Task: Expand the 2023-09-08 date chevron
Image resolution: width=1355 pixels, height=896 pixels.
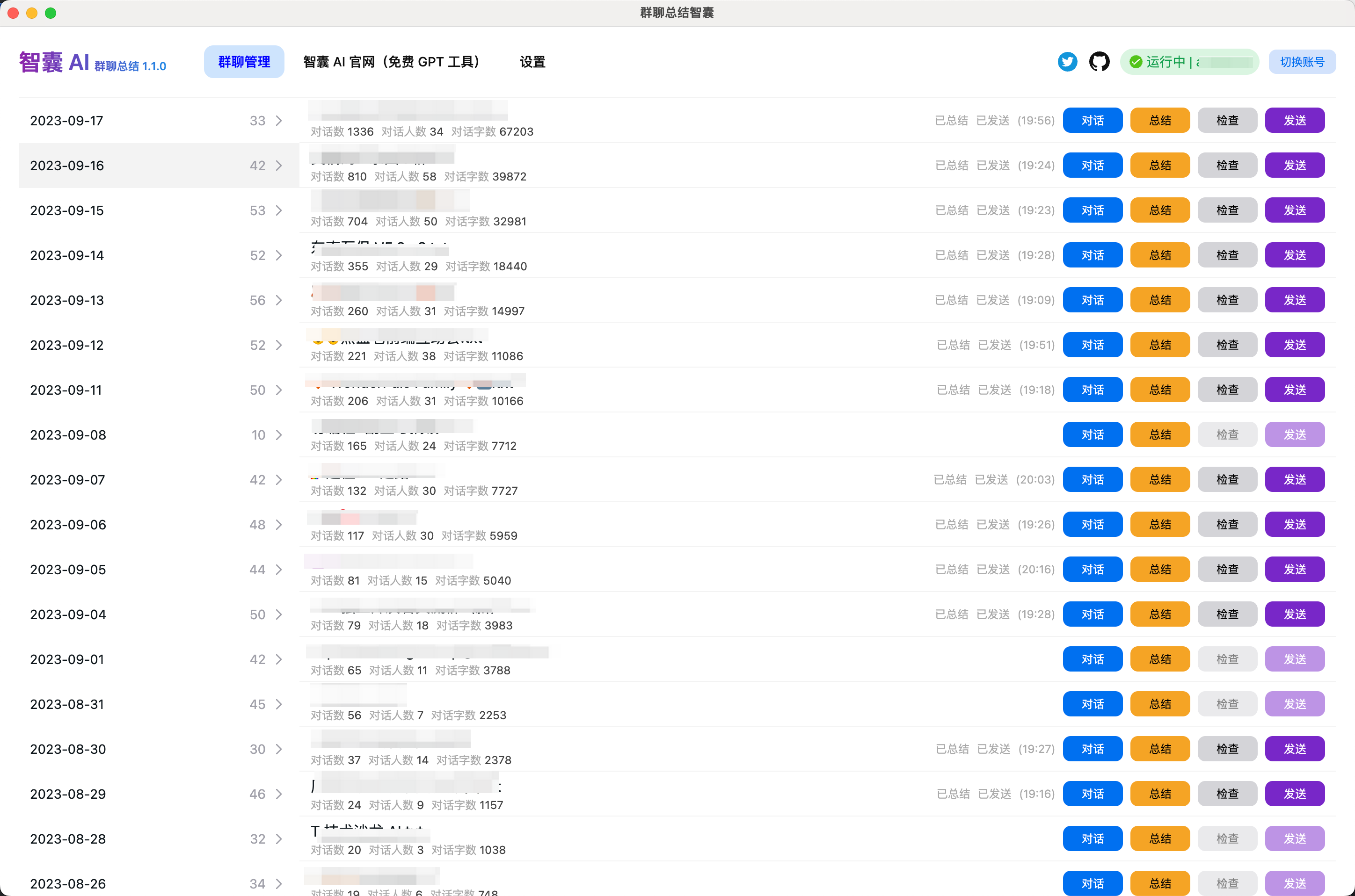Action: pos(279,435)
